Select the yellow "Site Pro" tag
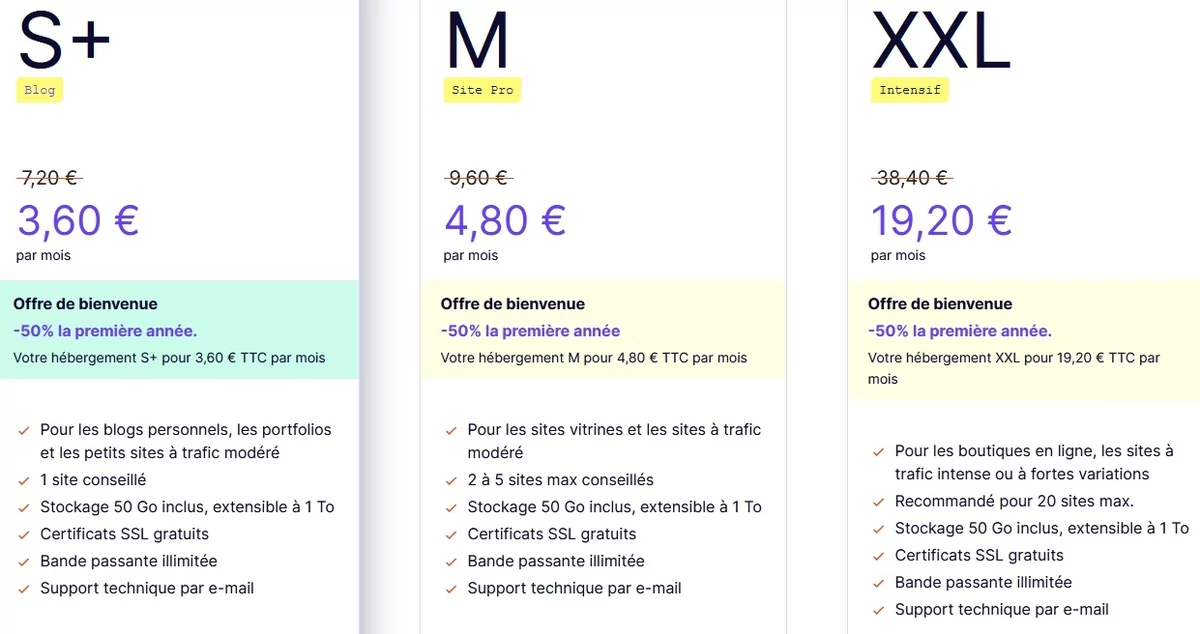 click(482, 90)
